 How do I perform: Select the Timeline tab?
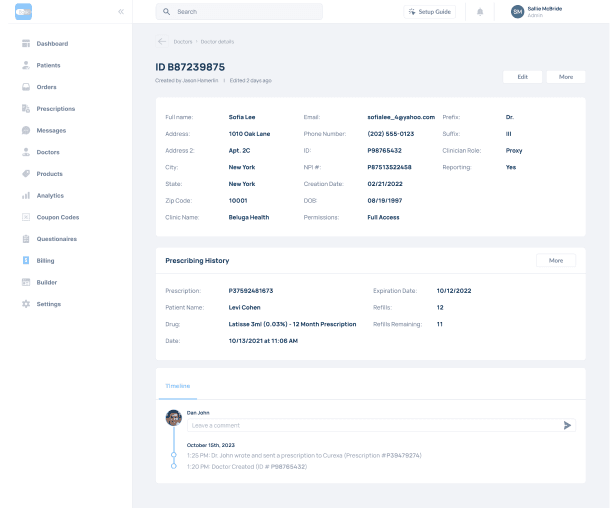[x=178, y=385]
